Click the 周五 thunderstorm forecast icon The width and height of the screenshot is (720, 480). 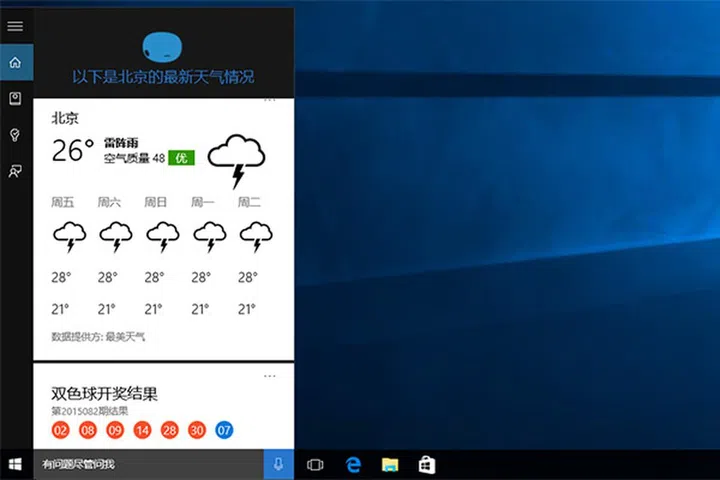click(x=69, y=237)
